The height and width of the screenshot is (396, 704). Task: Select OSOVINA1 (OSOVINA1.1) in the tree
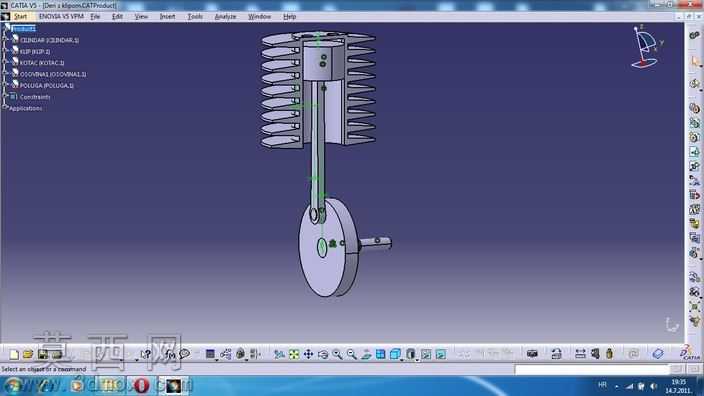(x=53, y=74)
